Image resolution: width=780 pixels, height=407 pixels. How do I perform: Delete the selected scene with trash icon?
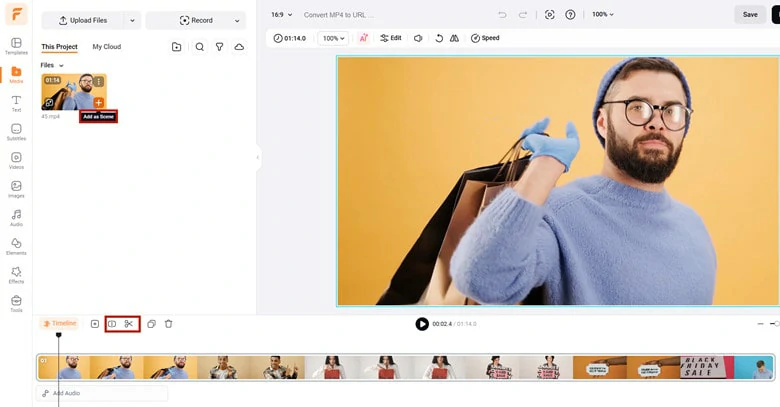(x=169, y=324)
